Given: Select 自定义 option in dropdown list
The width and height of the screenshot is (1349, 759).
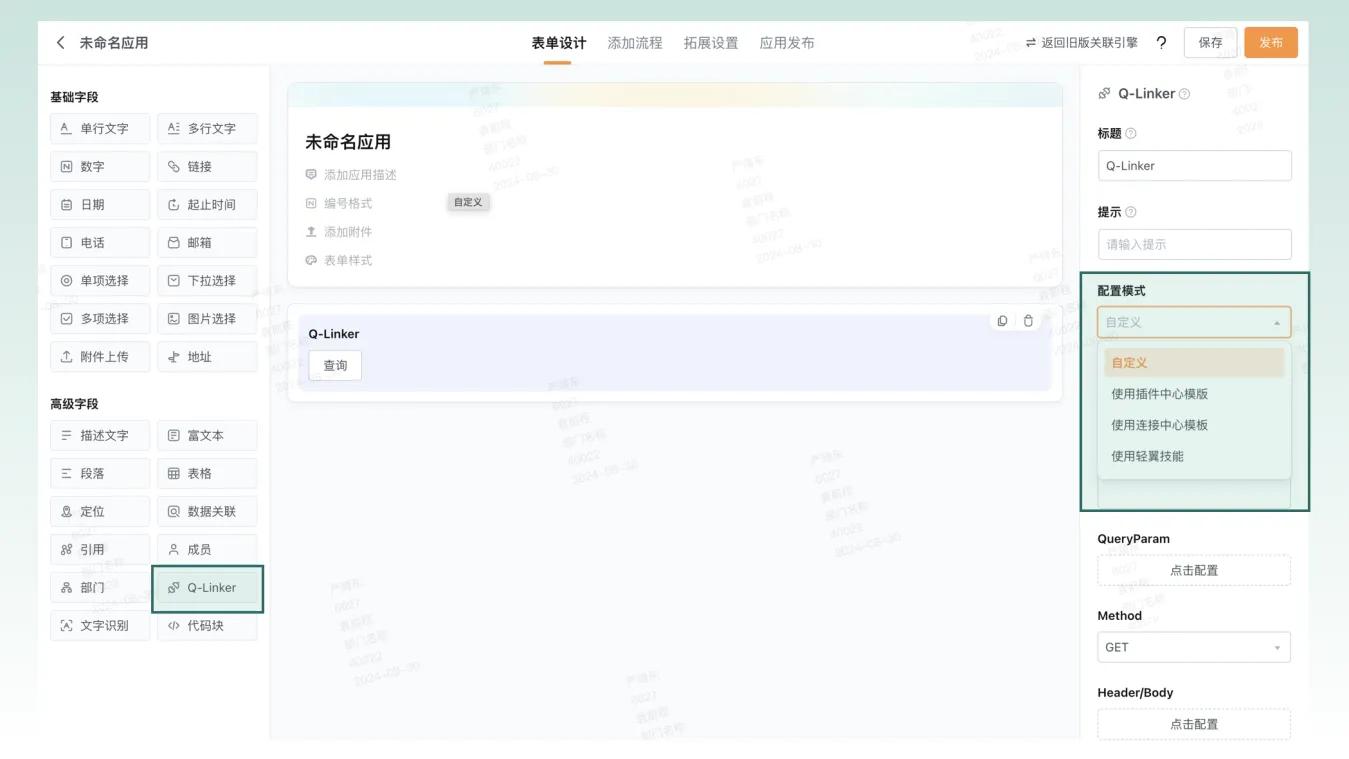Looking at the screenshot, I should [1194, 363].
